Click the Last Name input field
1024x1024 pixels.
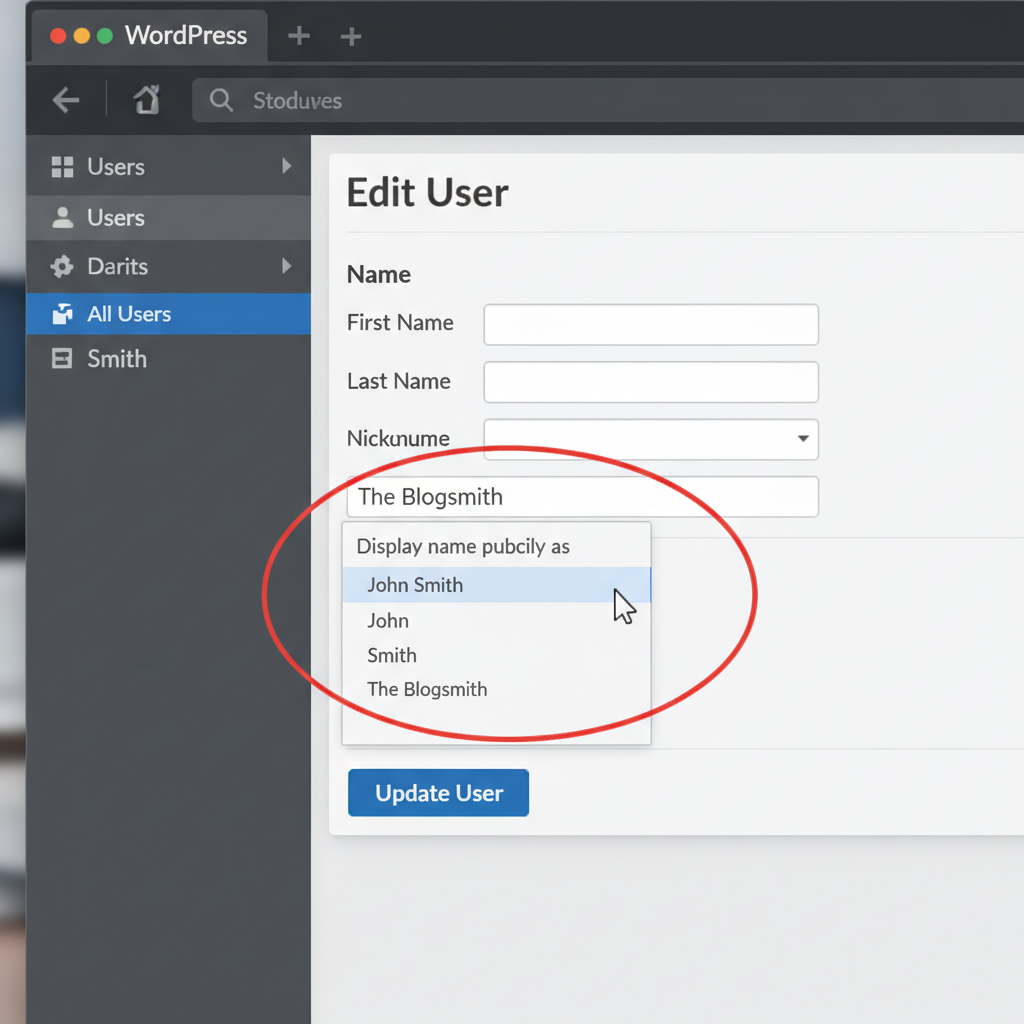pos(651,382)
